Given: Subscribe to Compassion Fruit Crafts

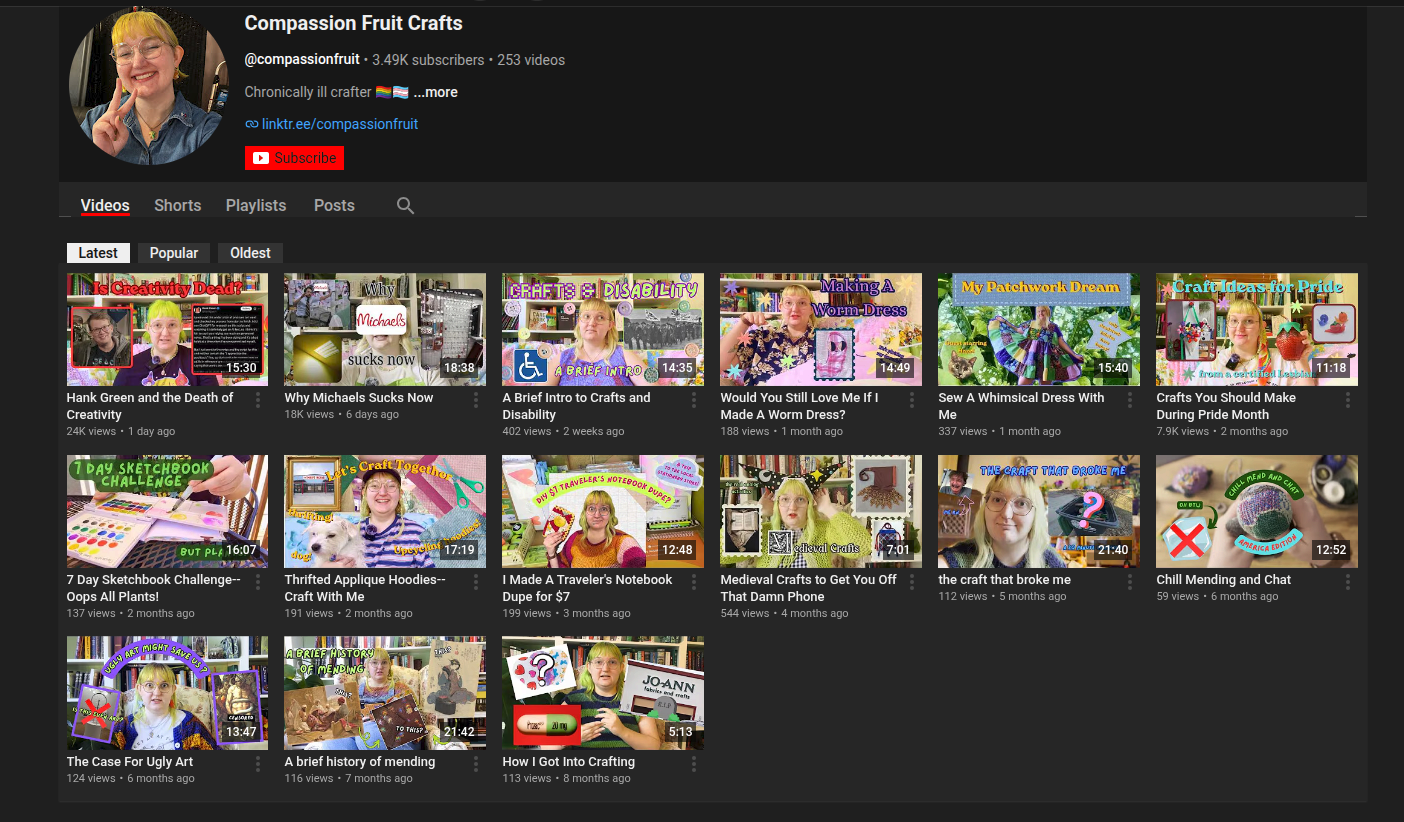Looking at the screenshot, I should [x=294, y=158].
